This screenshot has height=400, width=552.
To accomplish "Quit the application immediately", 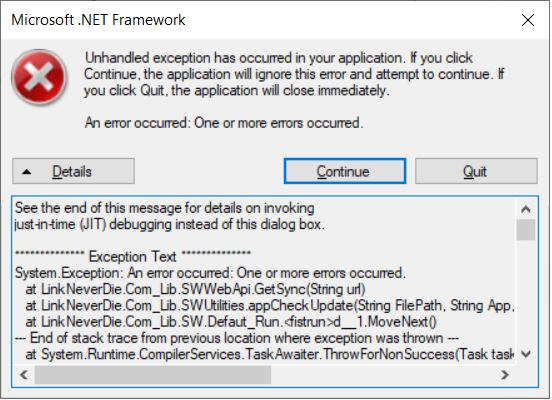I will point(476,171).
